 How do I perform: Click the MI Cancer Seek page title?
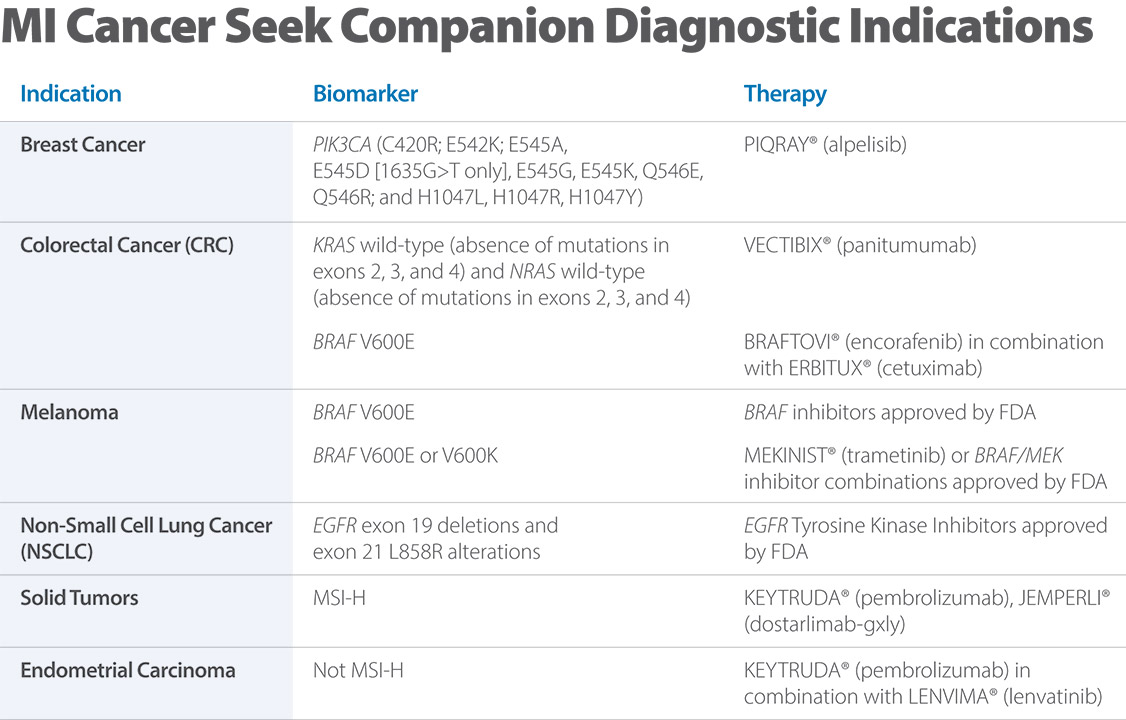[x=547, y=29]
